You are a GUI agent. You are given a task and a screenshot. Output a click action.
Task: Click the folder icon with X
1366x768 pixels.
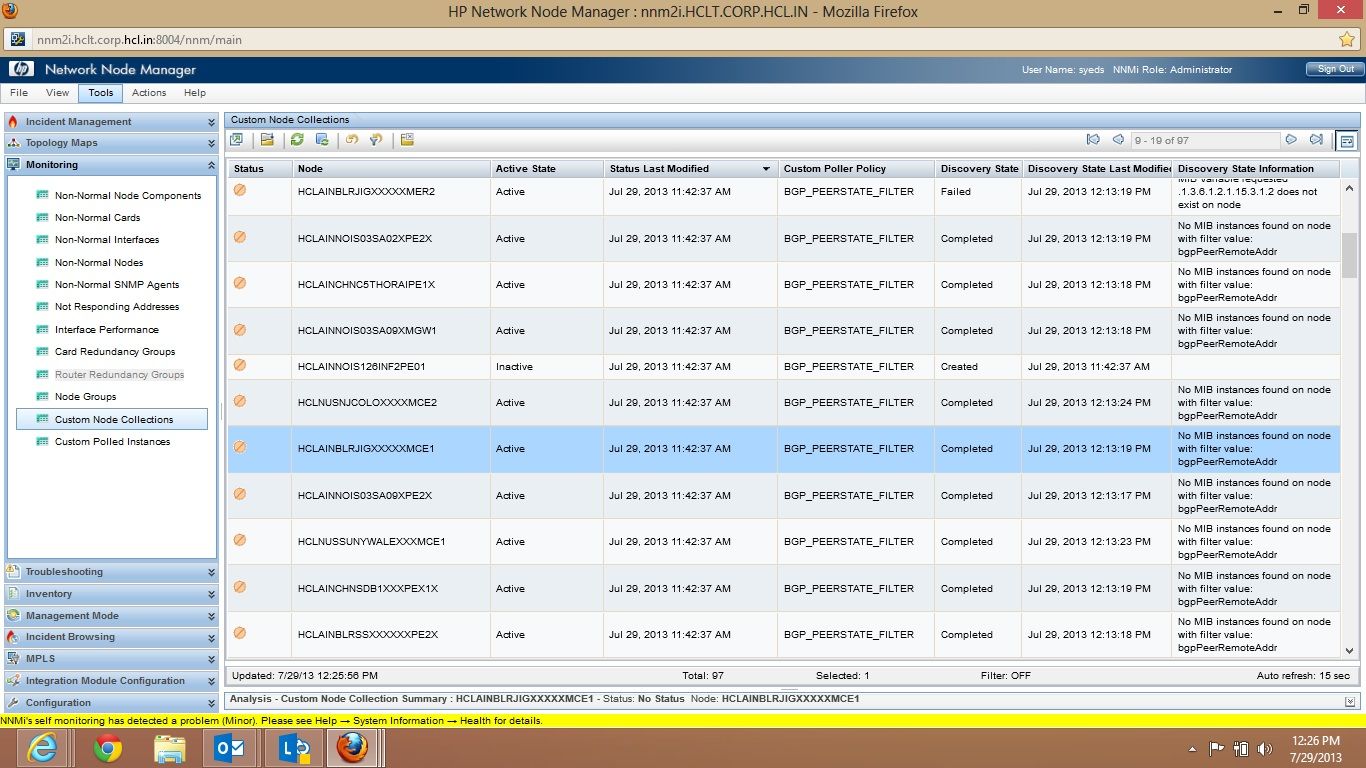(x=407, y=140)
